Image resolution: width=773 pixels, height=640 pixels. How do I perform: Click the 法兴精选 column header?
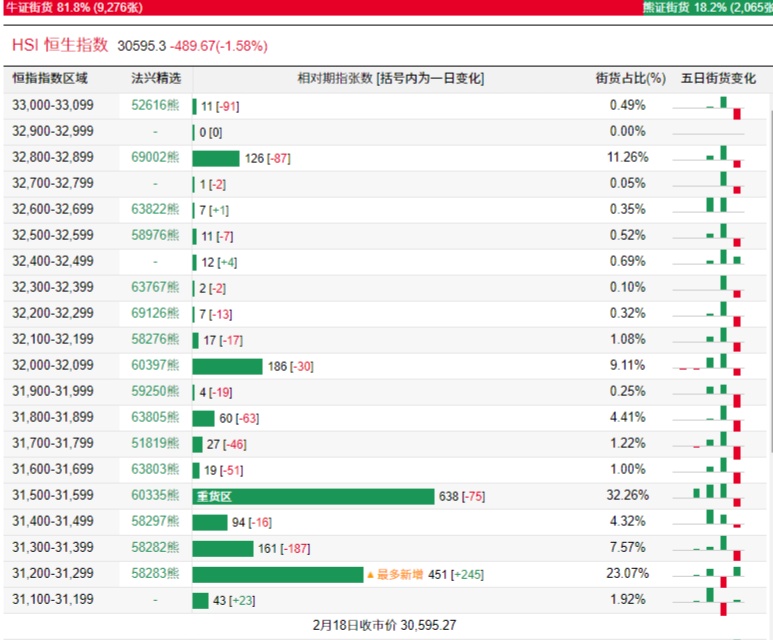(x=156, y=78)
